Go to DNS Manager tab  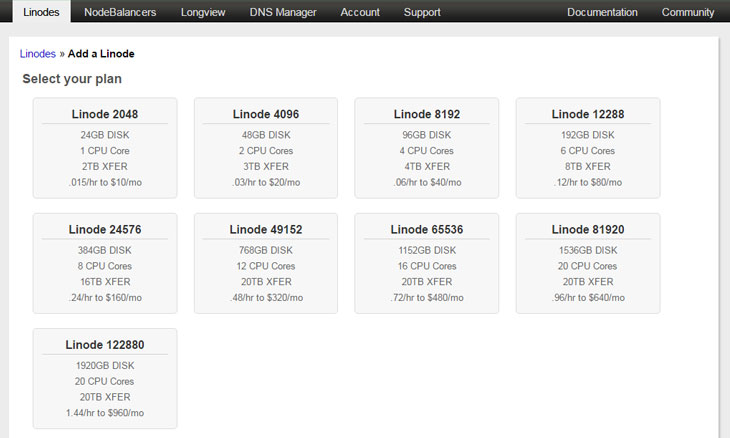click(x=283, y=12)
